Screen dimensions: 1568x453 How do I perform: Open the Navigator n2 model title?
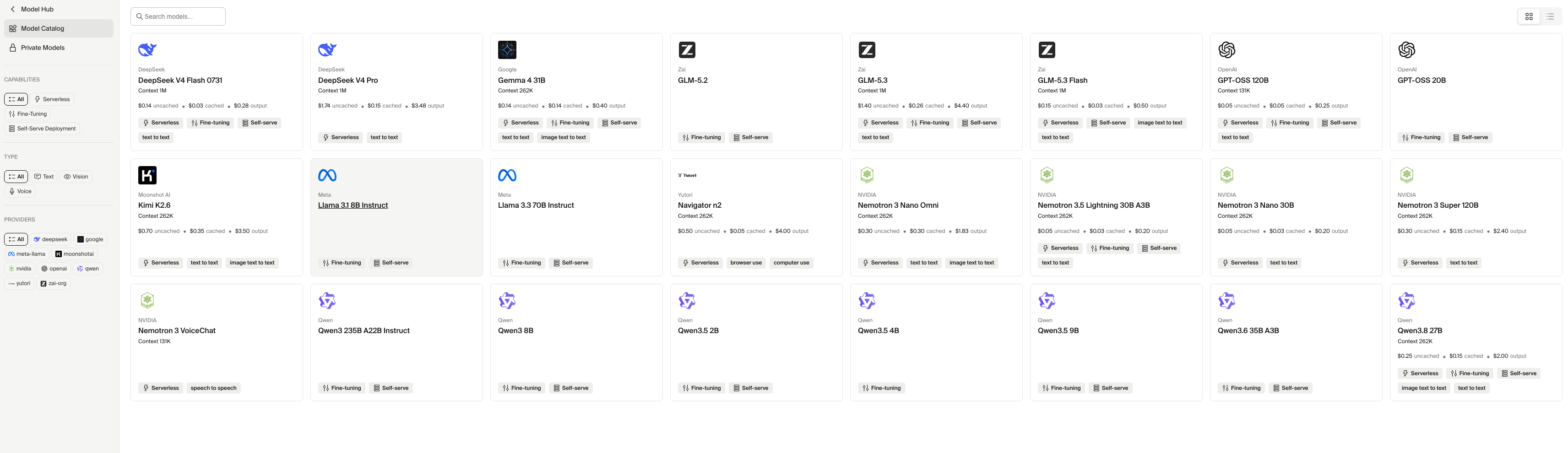(700, 205)
